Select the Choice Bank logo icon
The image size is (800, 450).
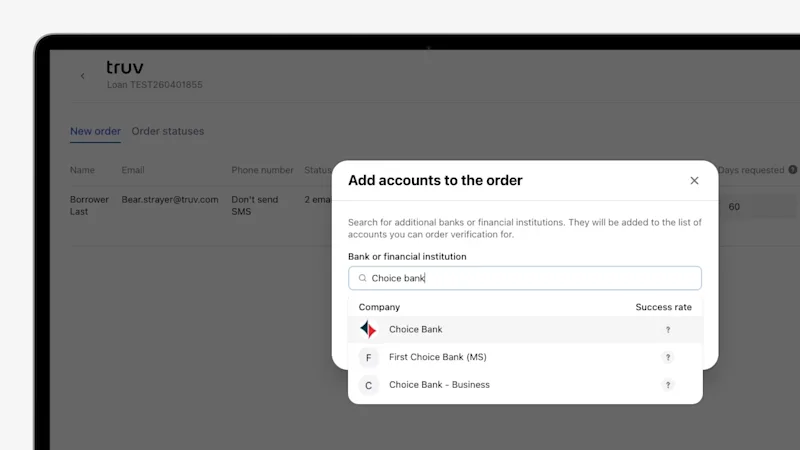pos(368,330)
